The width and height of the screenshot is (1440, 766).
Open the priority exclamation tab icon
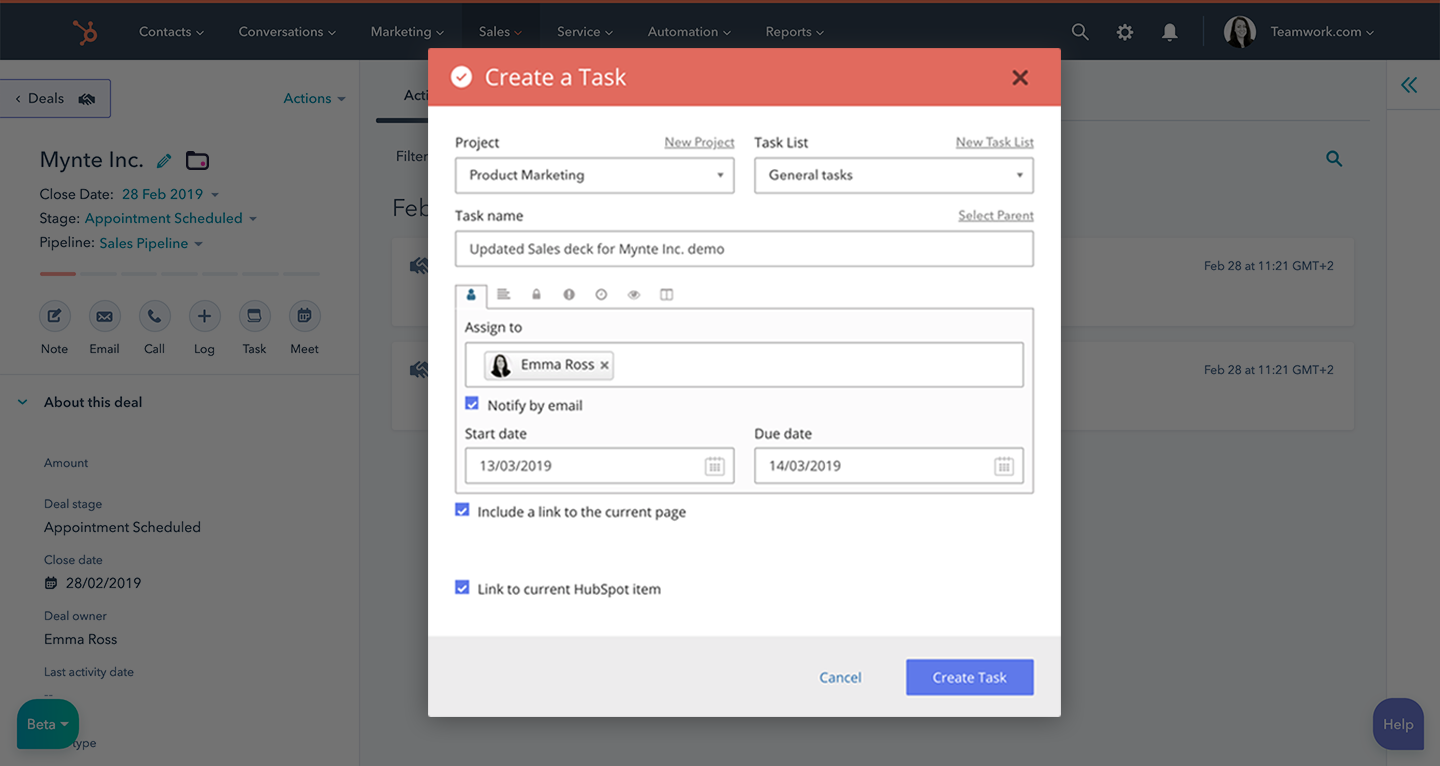569,295
